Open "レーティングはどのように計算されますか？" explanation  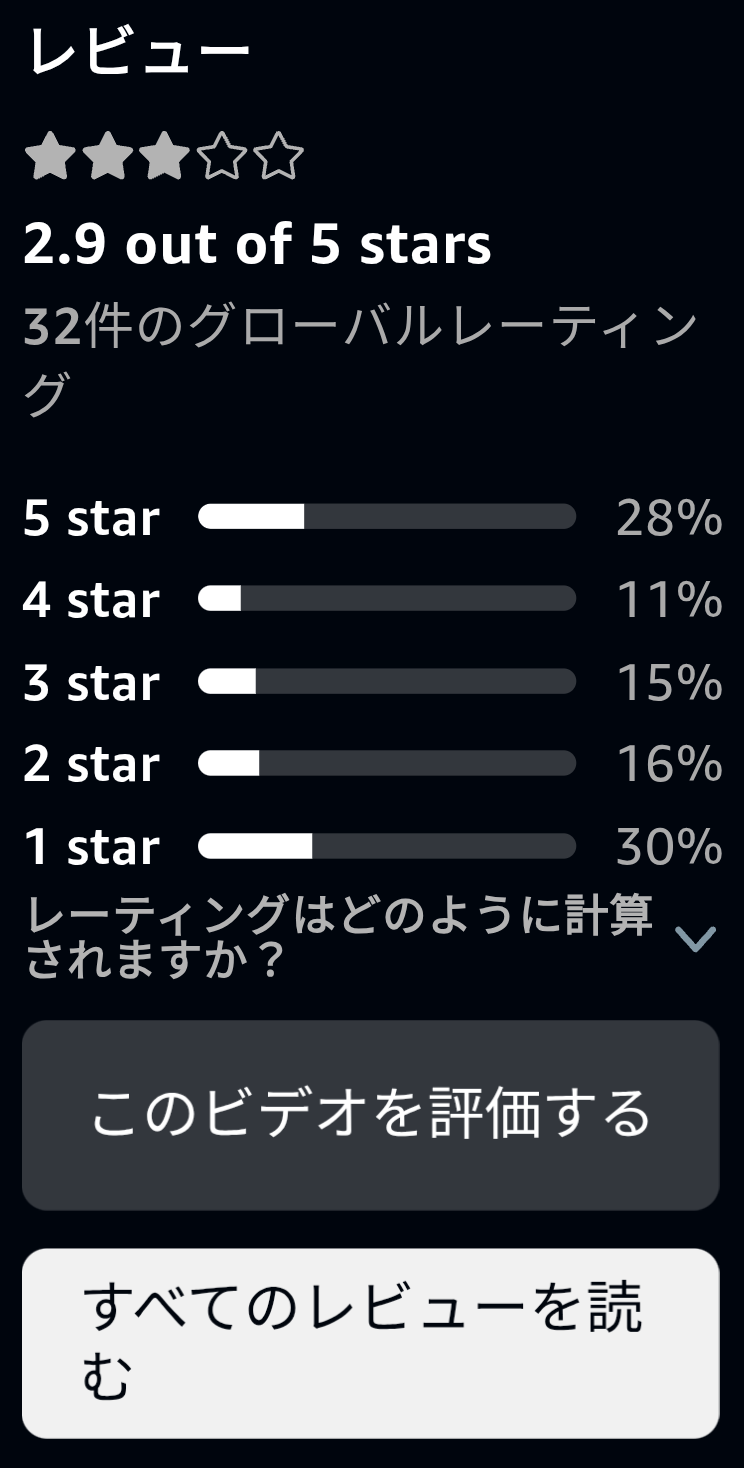click(x=340, y=938)
